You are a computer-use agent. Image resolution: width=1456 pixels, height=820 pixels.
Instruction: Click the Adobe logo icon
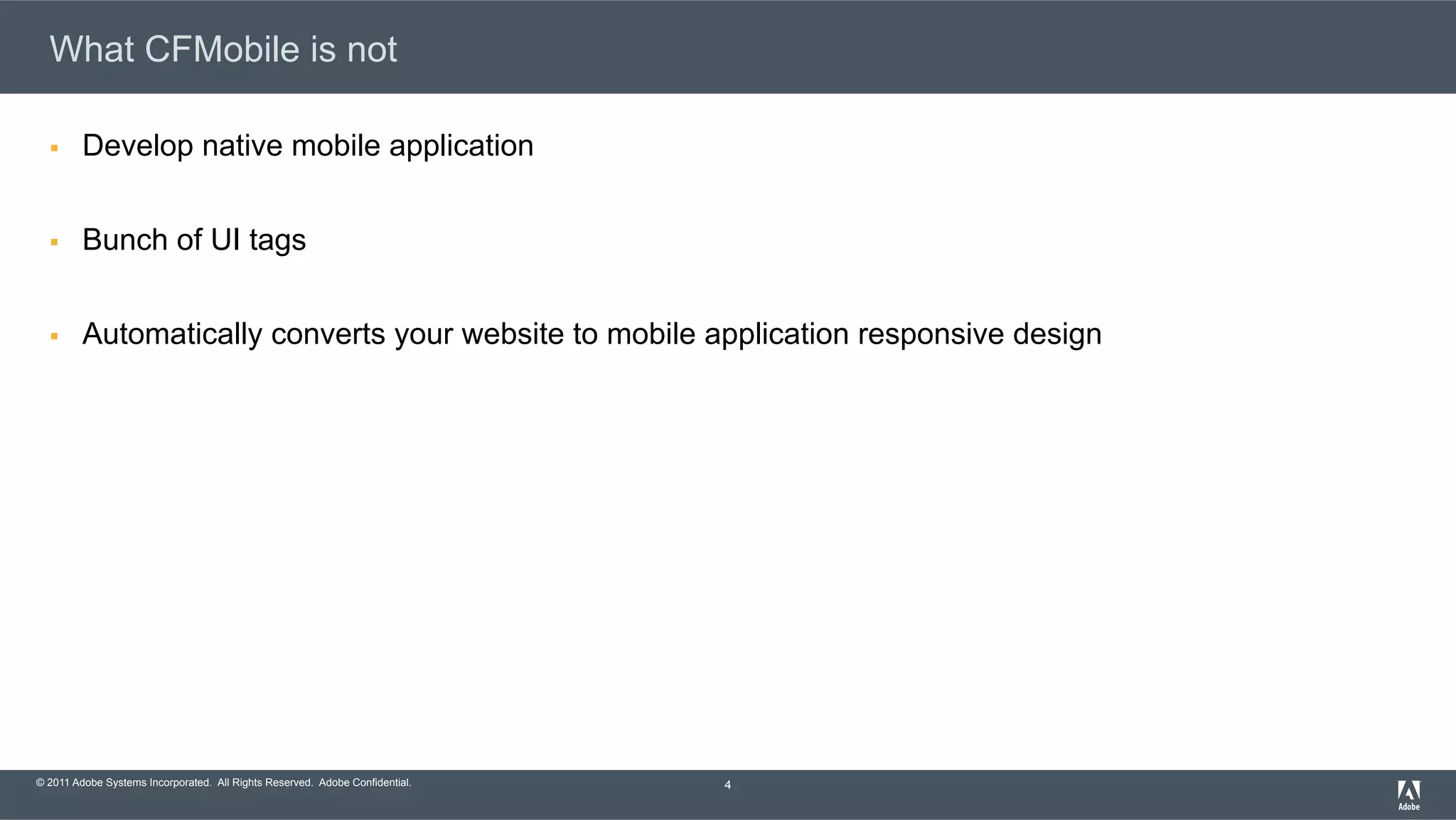click(1408, 790)
